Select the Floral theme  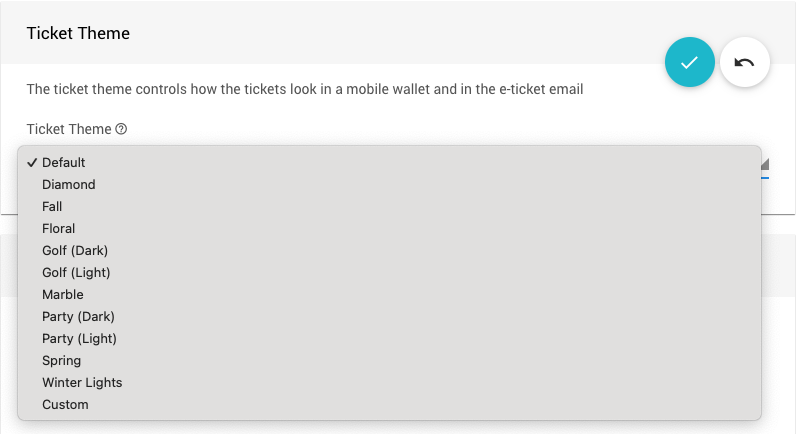click(58, 228)
